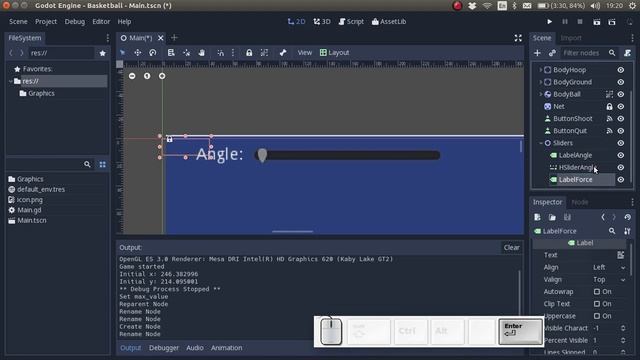Create new resource in Inspector

point(537,217)
